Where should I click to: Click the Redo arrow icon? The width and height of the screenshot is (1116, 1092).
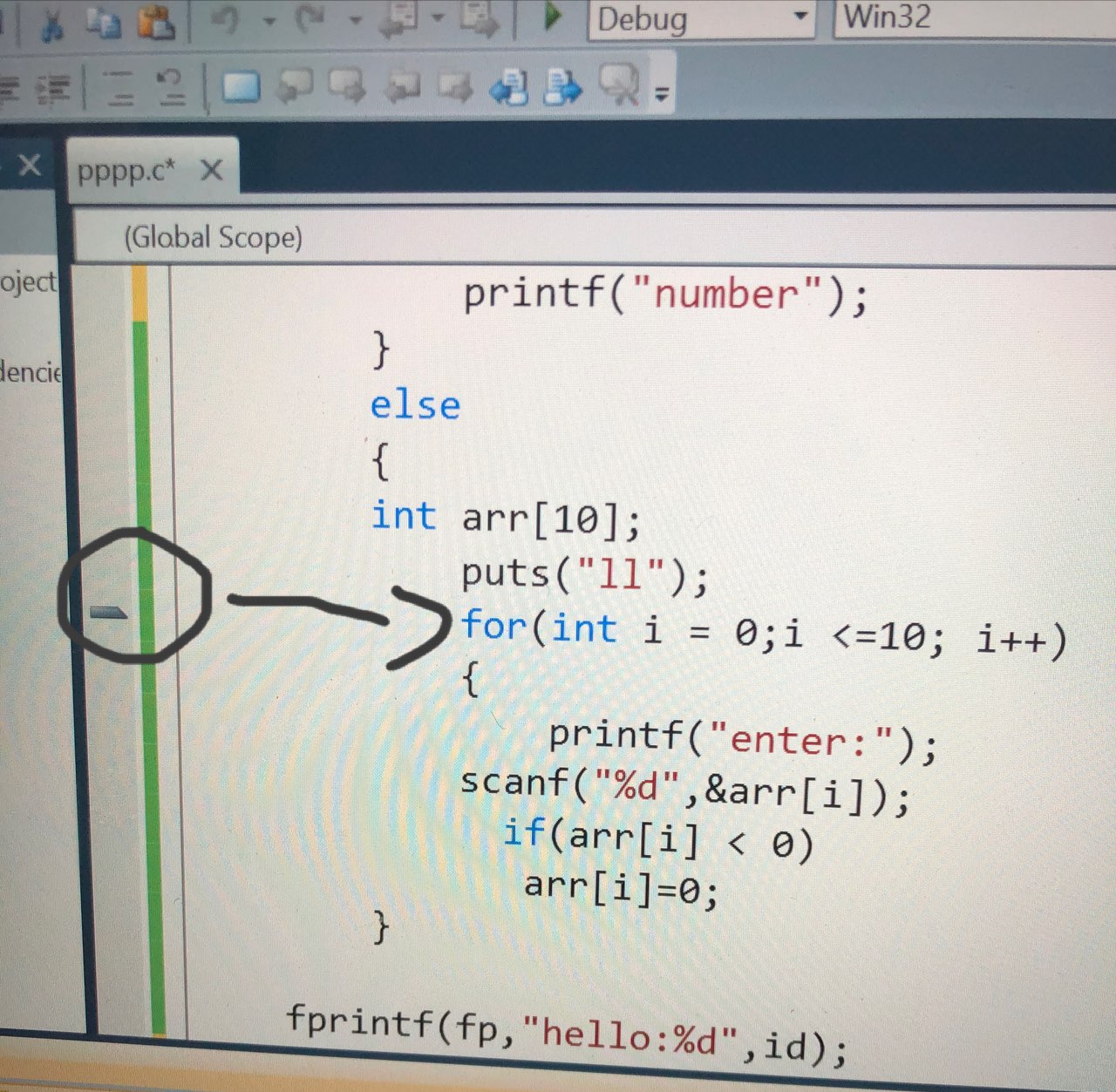pos(310,20)
